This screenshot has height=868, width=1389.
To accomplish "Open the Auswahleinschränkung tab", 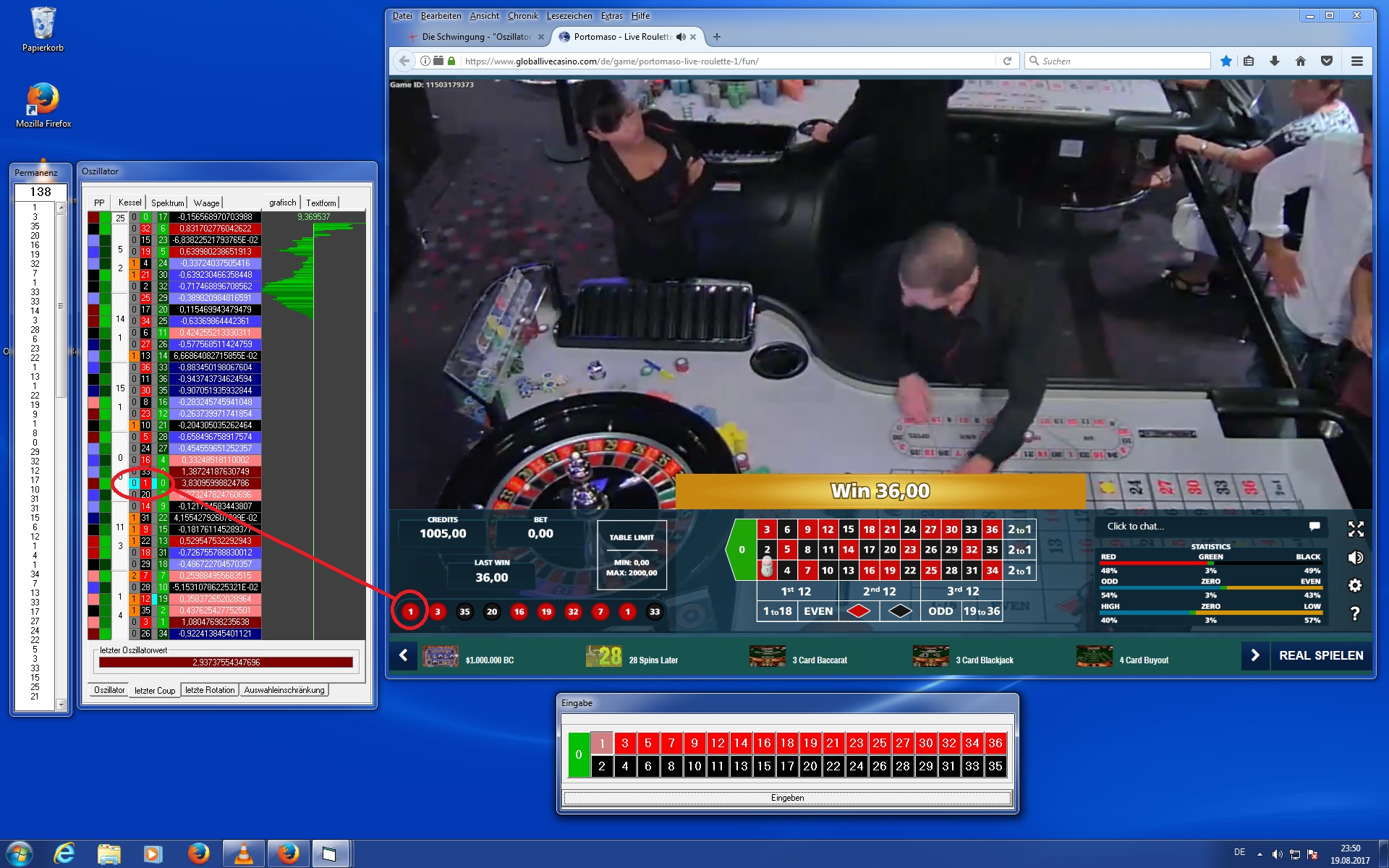I will pos(284,690).
